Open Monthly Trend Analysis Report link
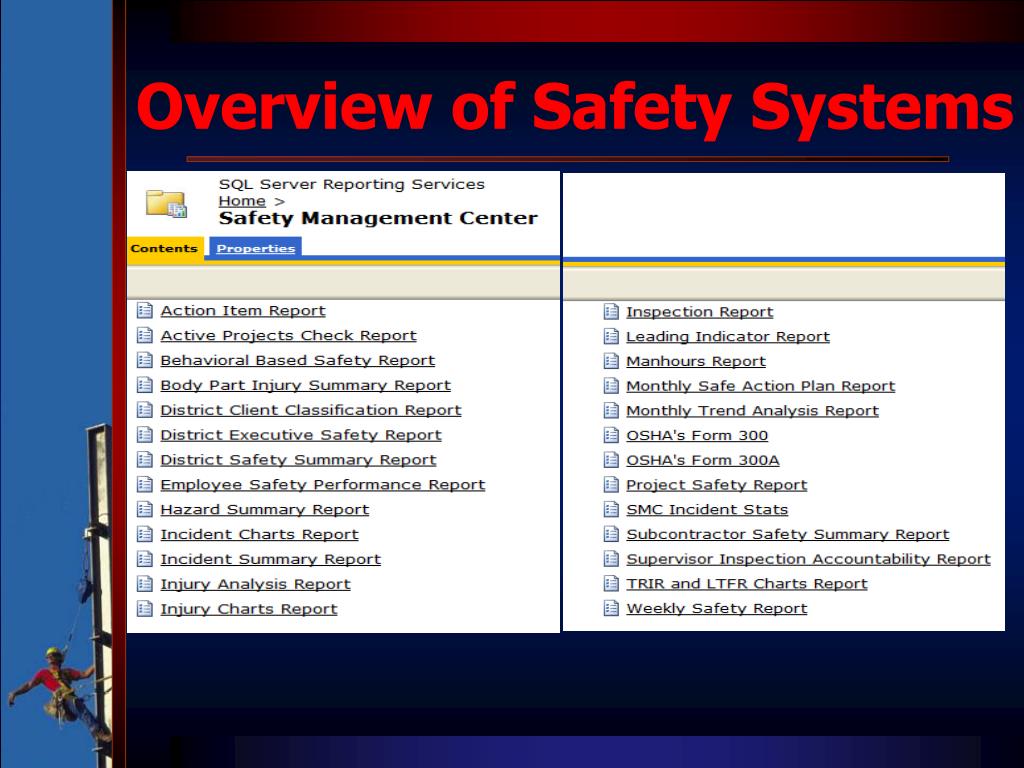 click(752, 411)
